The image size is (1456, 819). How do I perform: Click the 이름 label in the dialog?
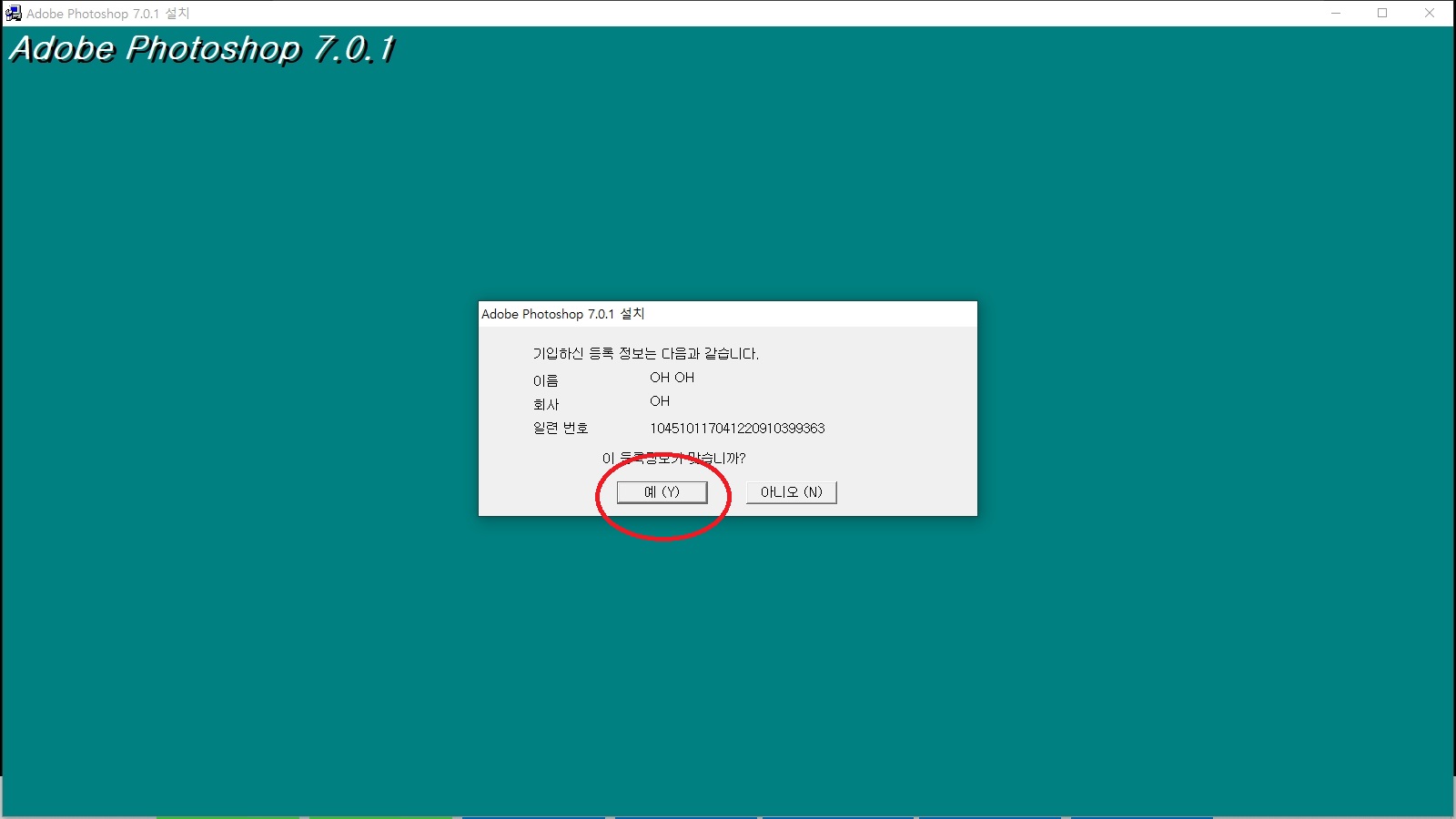(x=545, y=379)
